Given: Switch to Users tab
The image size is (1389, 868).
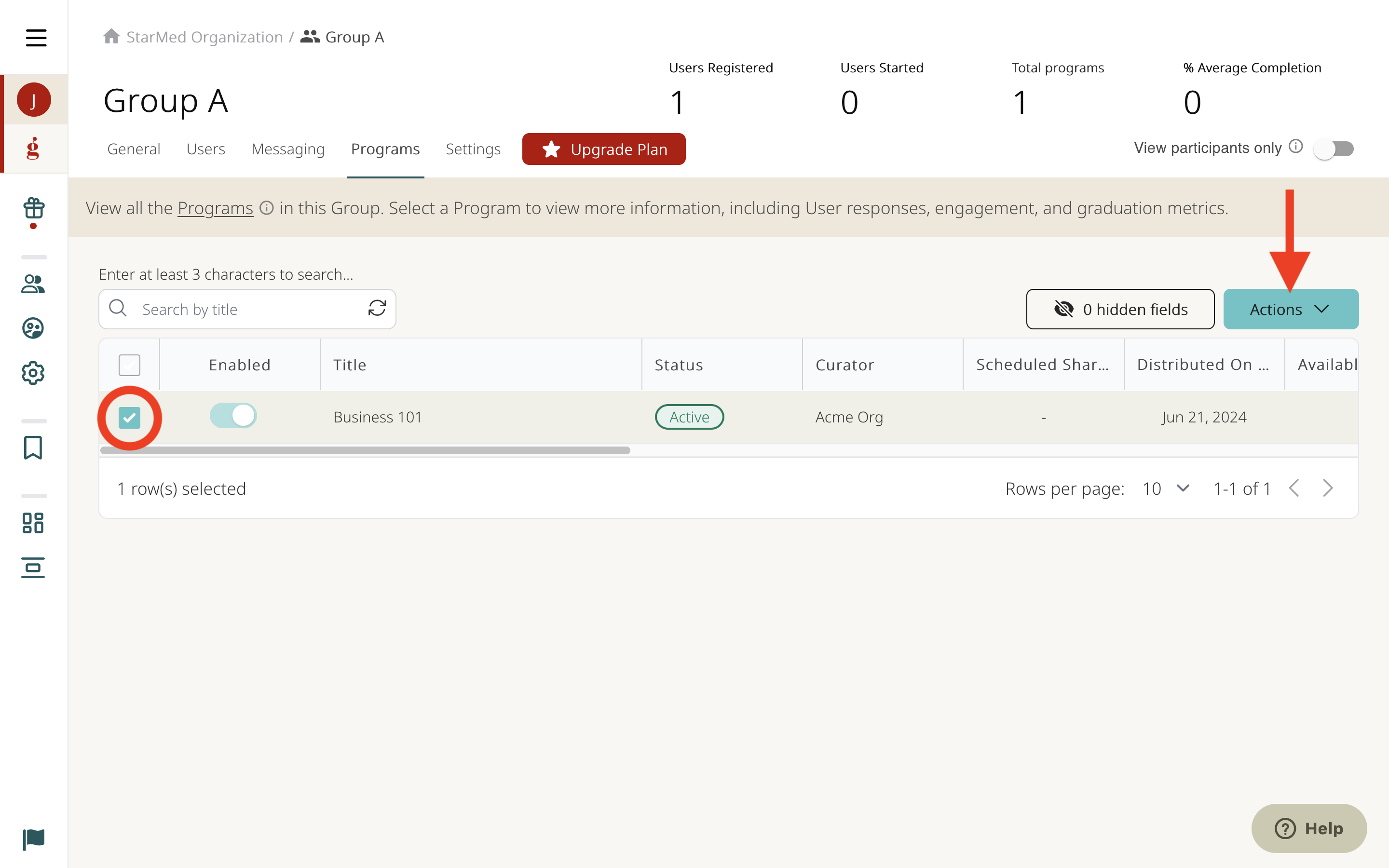Looking at the screenshot, I should (x=205, y=149).
